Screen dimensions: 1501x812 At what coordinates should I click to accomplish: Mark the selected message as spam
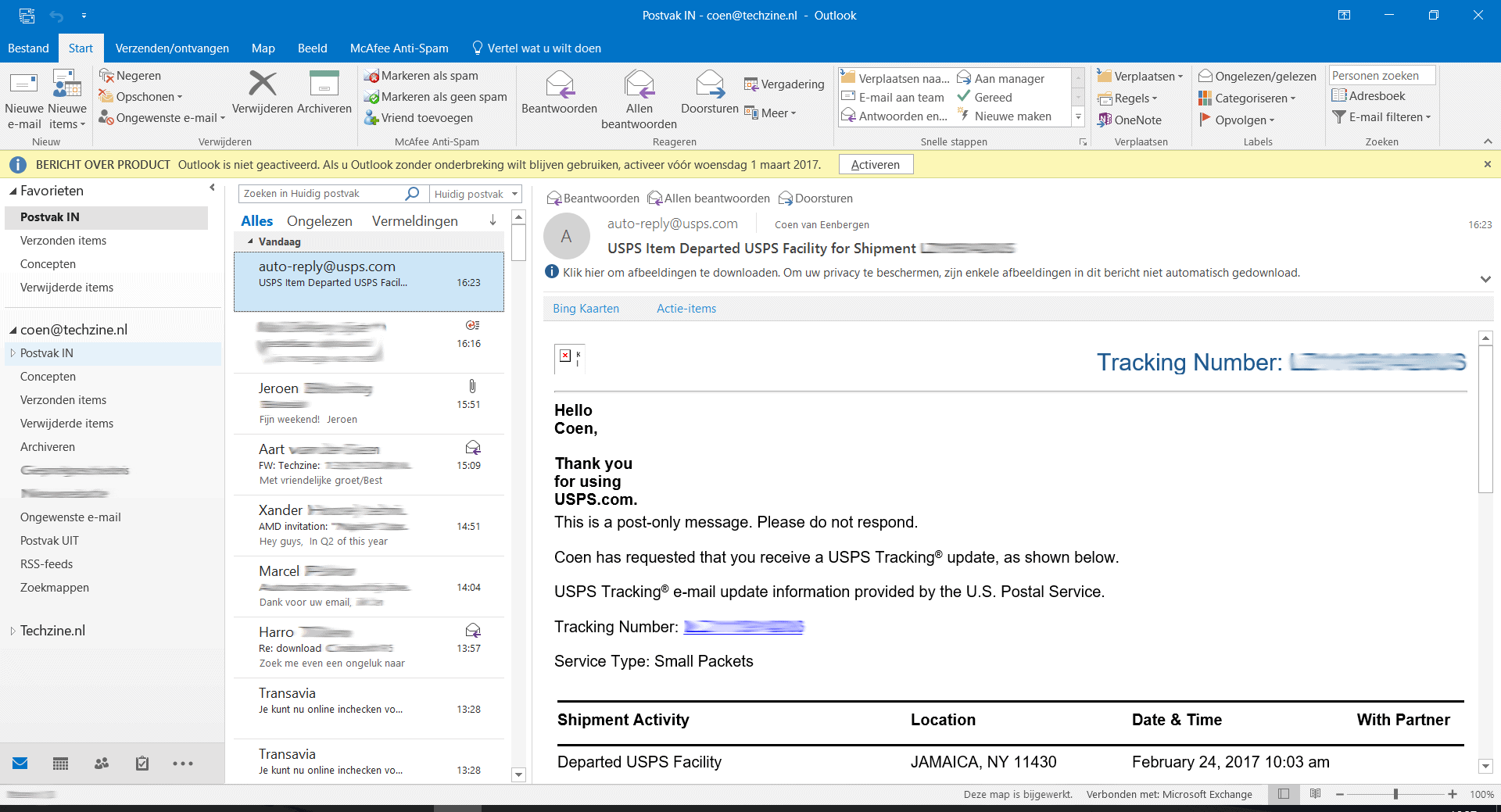coord(428,75)
